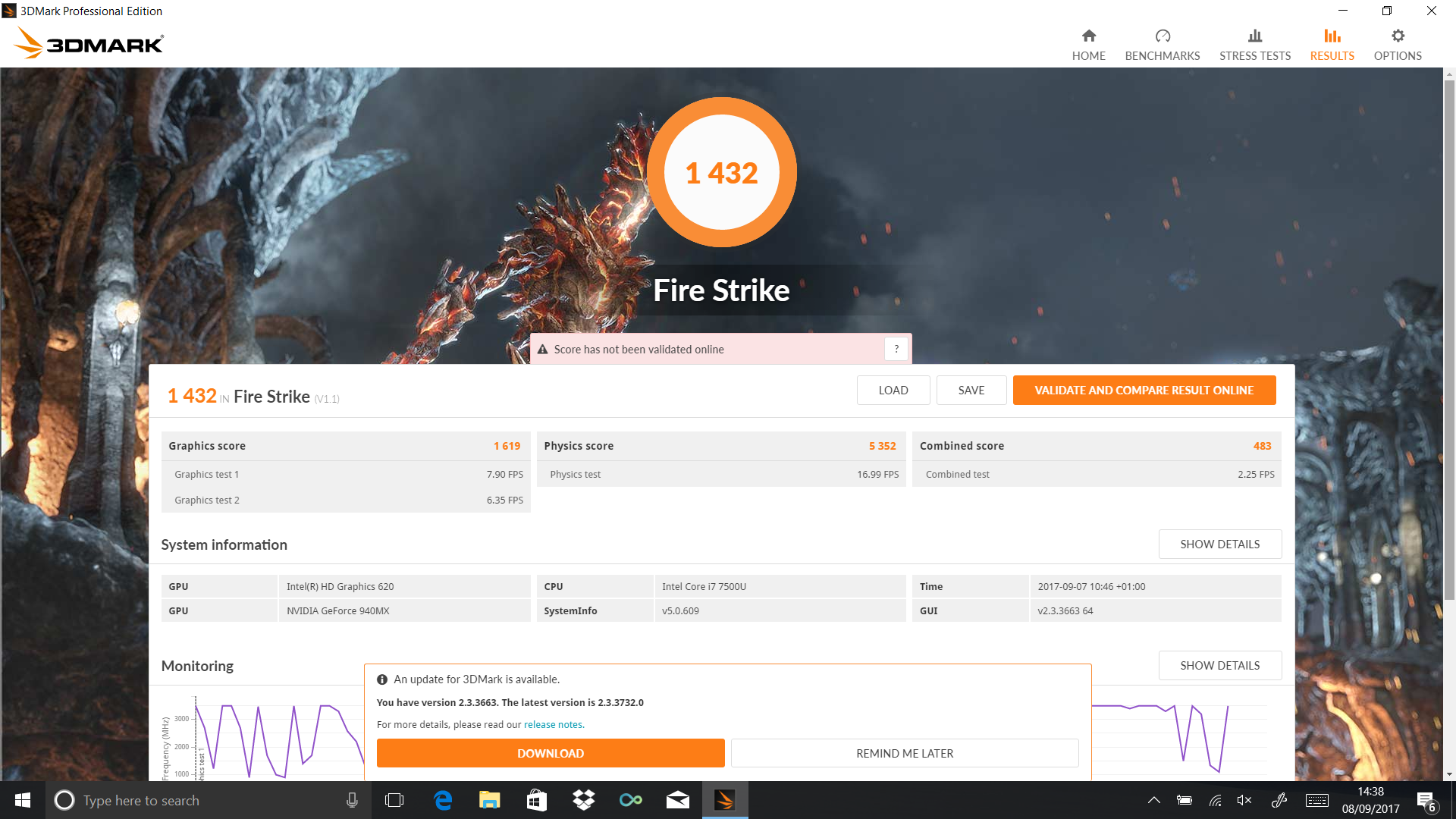The image size is (1456, 819).
Task: Open the Options gear icon
Action: coord(1397,36)
